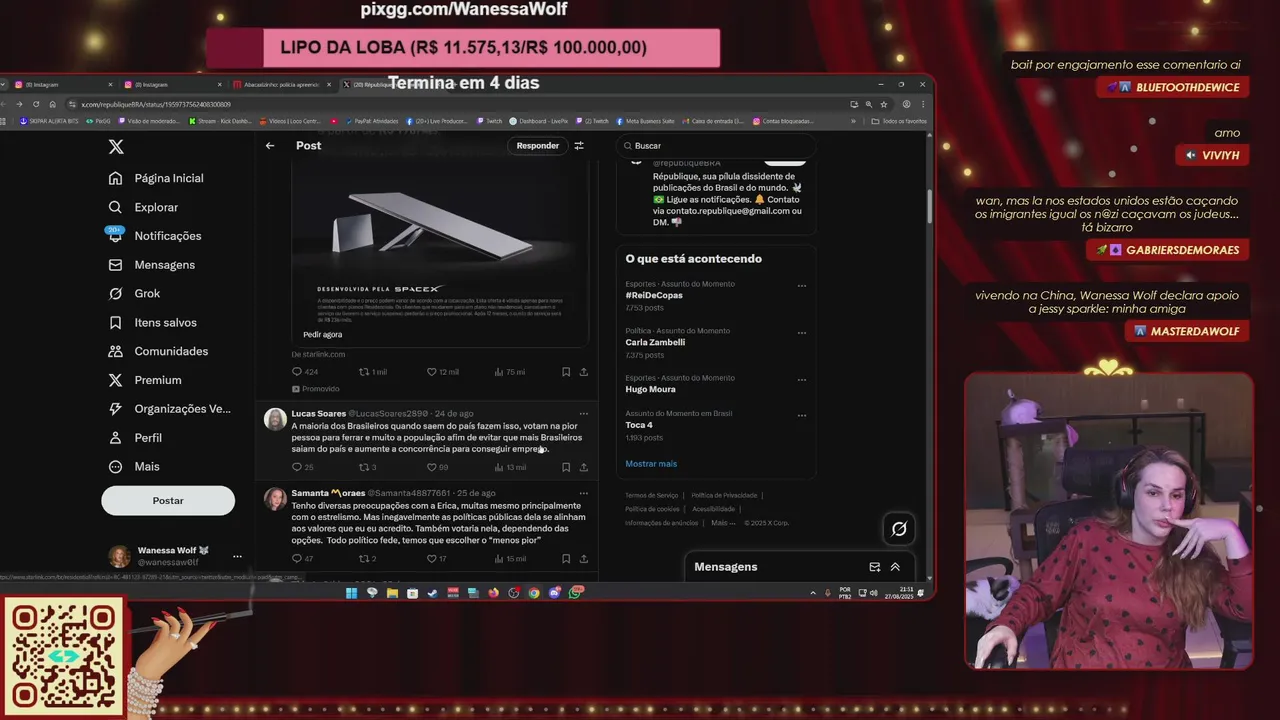Open Perfil in sidebar
The height and width of the screenshot is (720, 1280).
135,438
